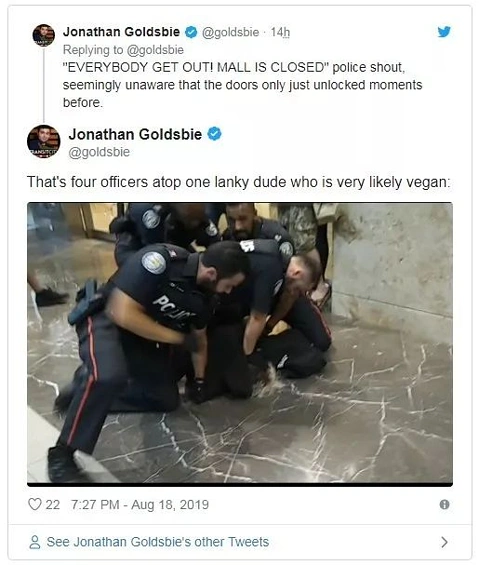This screenshot has width=479, height=565.
Task: Play the embedded police arrest video
Action: pos(240,344)
